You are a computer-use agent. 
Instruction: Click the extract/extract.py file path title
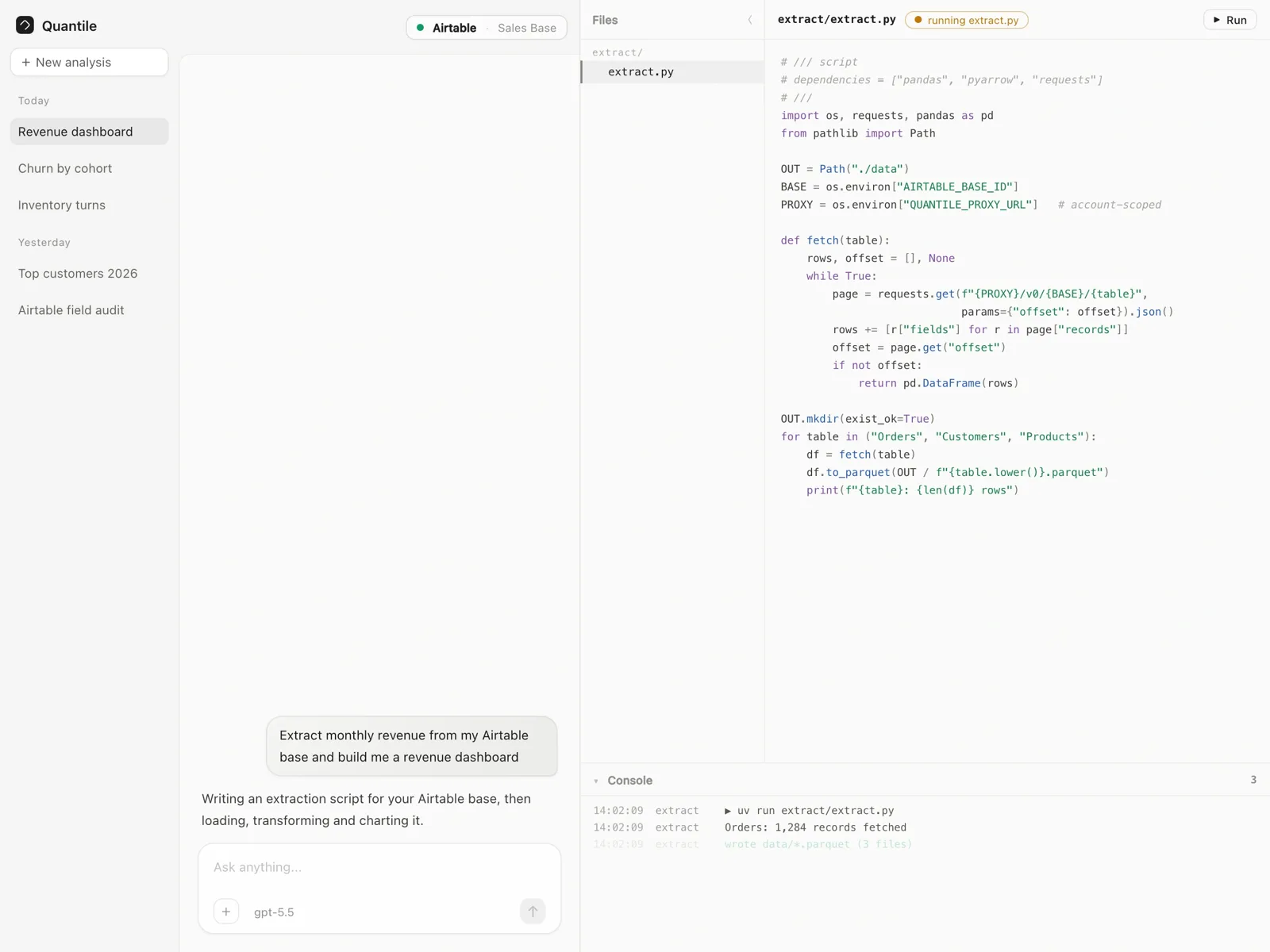[837, 19]
